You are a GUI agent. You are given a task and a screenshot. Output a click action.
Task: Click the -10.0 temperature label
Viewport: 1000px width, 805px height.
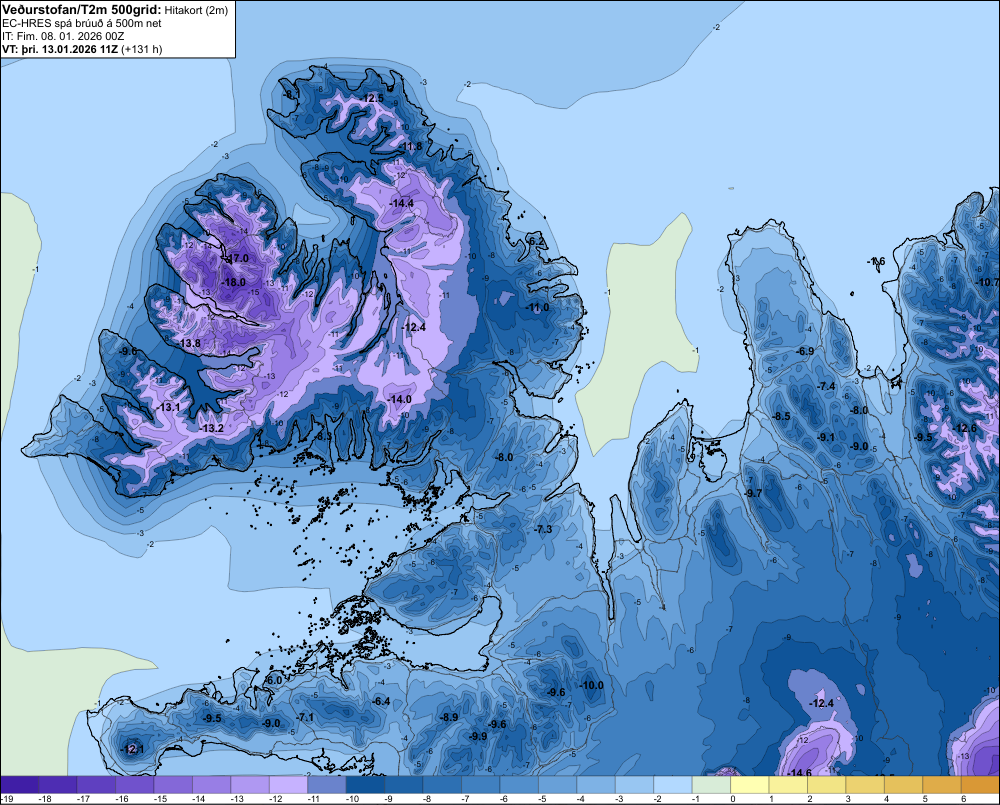point(591,685)
